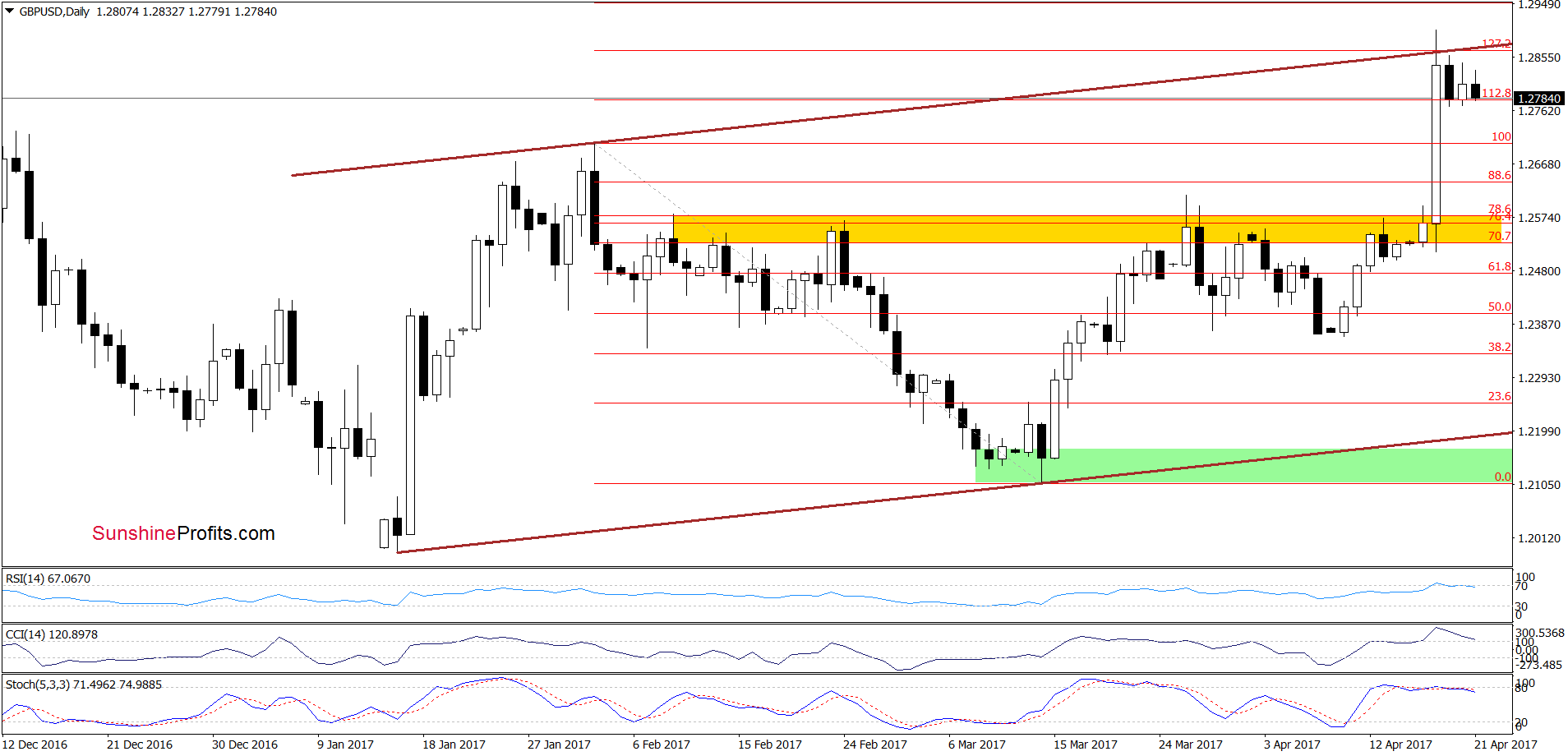Click the SunshineProfits.com watermark link
This screenshot has width=1568, height=756.
183,533
